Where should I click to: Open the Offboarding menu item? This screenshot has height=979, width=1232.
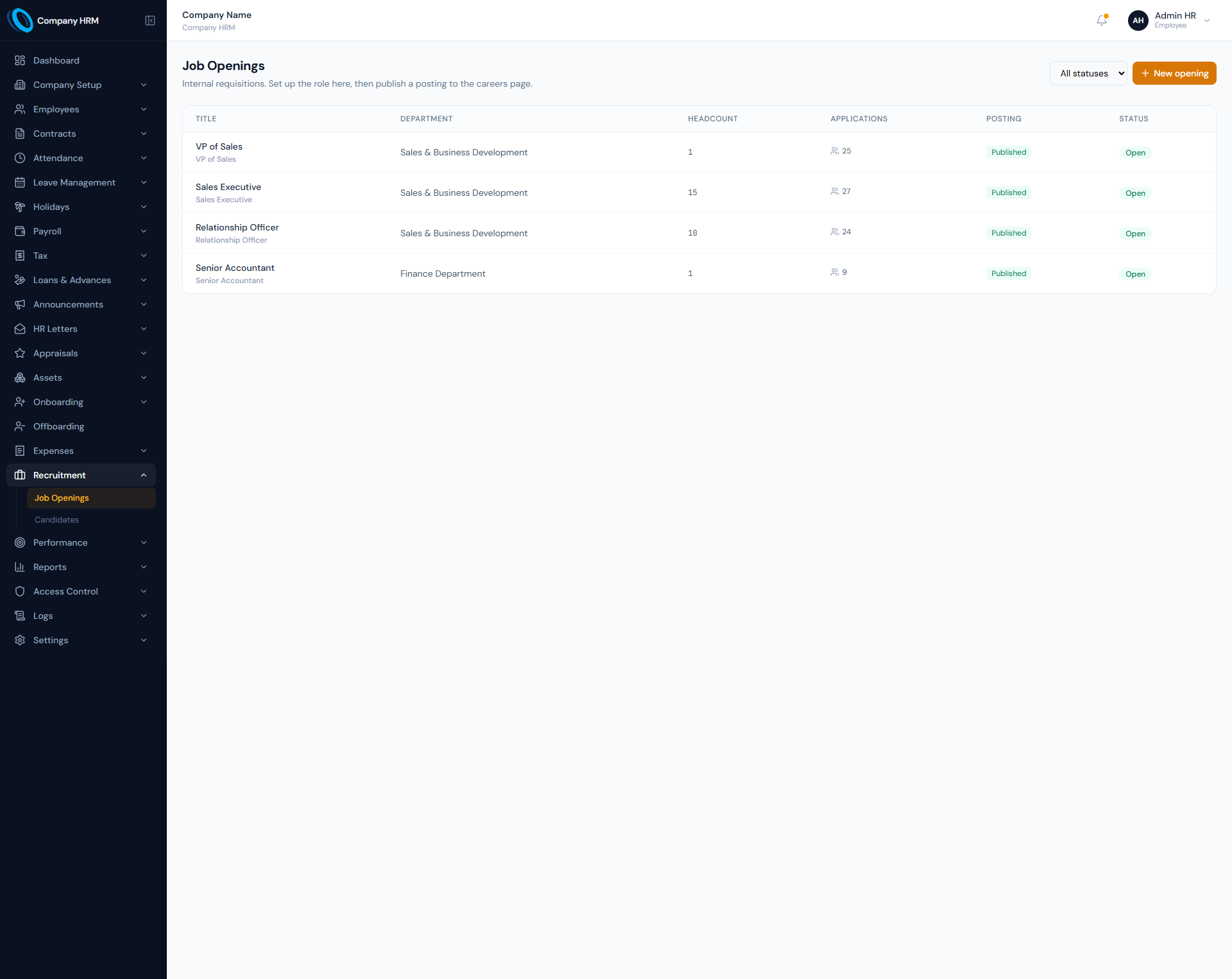tap(81, 426)
